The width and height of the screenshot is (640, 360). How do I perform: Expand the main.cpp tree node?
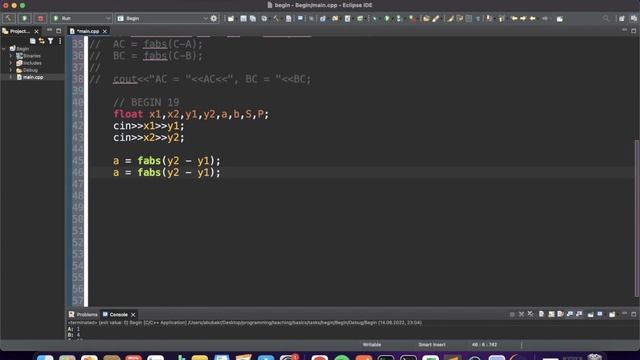click(11, 77)
